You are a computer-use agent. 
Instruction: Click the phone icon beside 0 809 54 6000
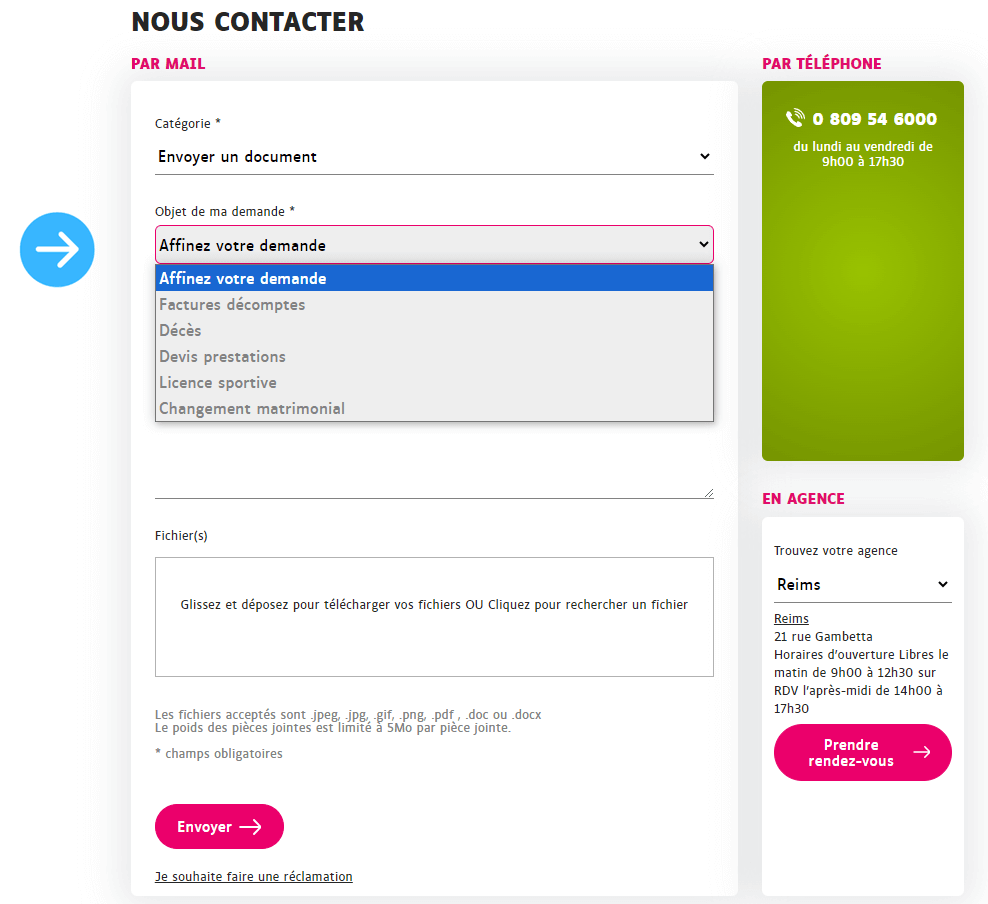(x=795, y=119)
